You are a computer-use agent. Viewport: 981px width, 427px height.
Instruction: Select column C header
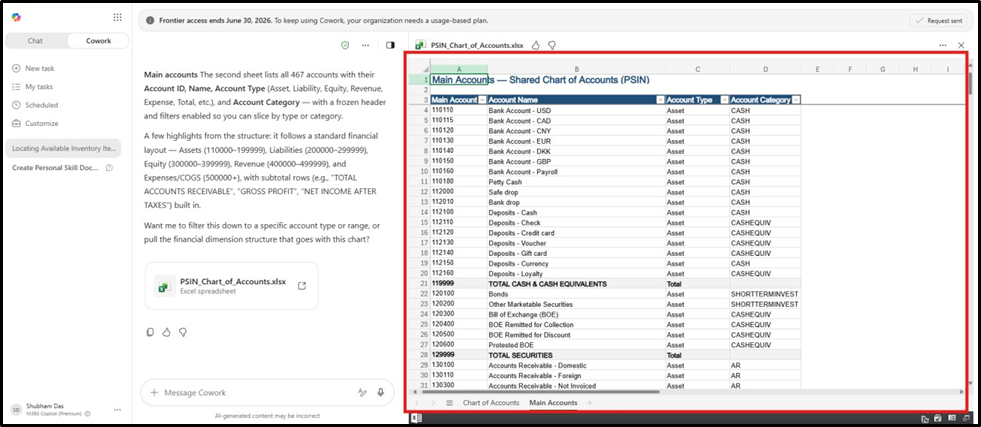point(698,69)
